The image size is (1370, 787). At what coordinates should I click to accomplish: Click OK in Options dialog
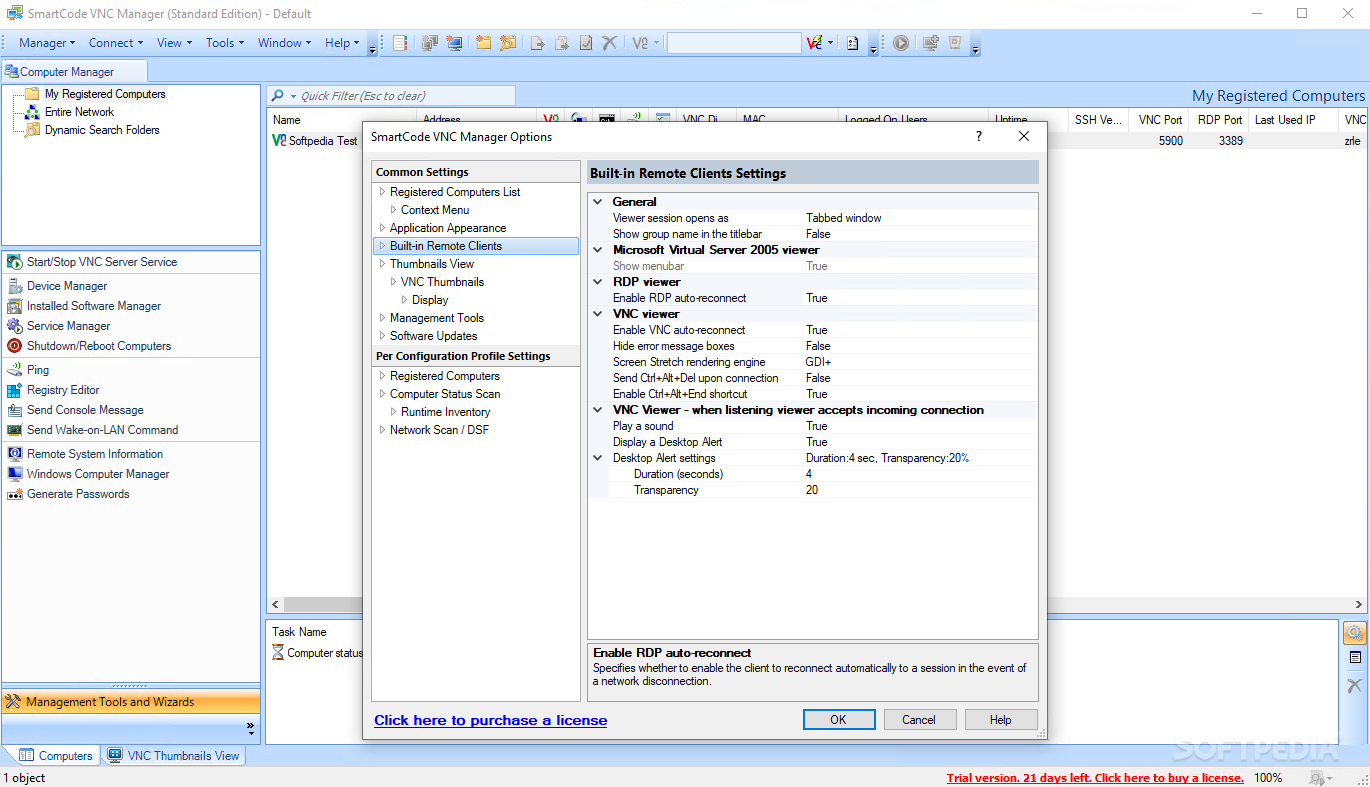pos(839,719)
